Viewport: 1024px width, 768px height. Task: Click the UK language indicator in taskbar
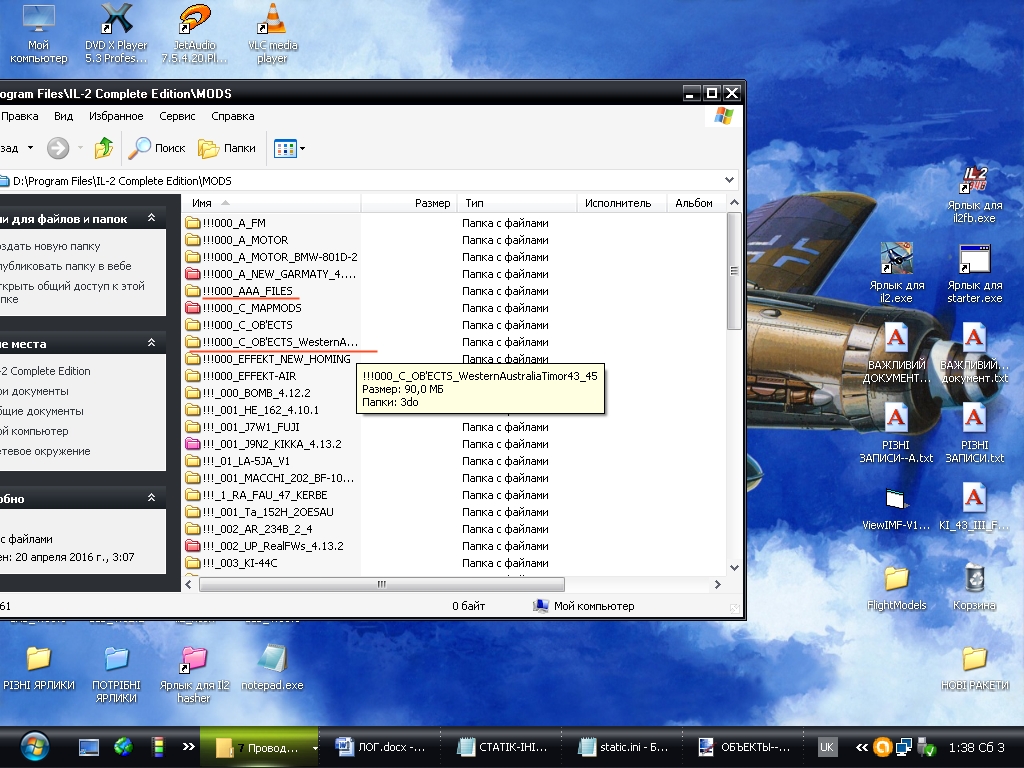click(827, 747)
